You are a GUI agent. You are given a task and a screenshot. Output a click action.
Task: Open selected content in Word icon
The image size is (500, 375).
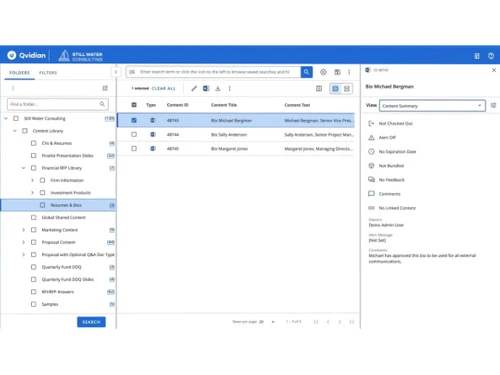click(x=206, y=88)
